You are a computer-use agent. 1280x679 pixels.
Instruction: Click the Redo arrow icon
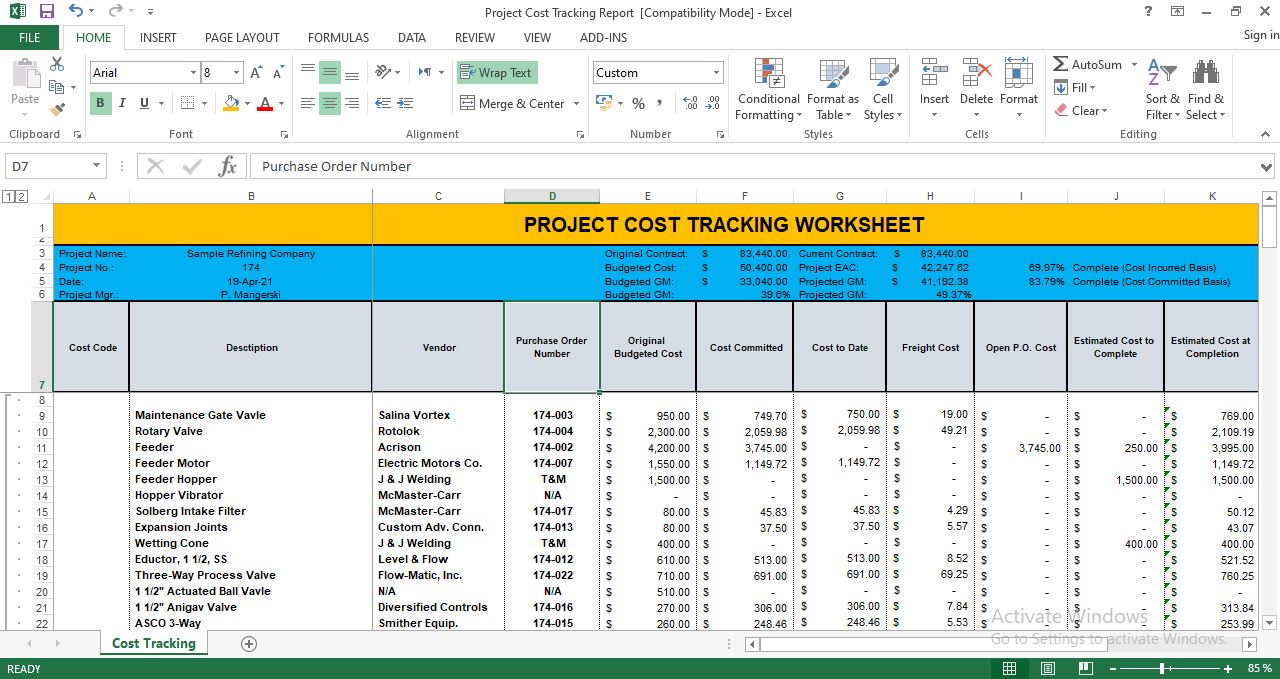tap(116, 12)
